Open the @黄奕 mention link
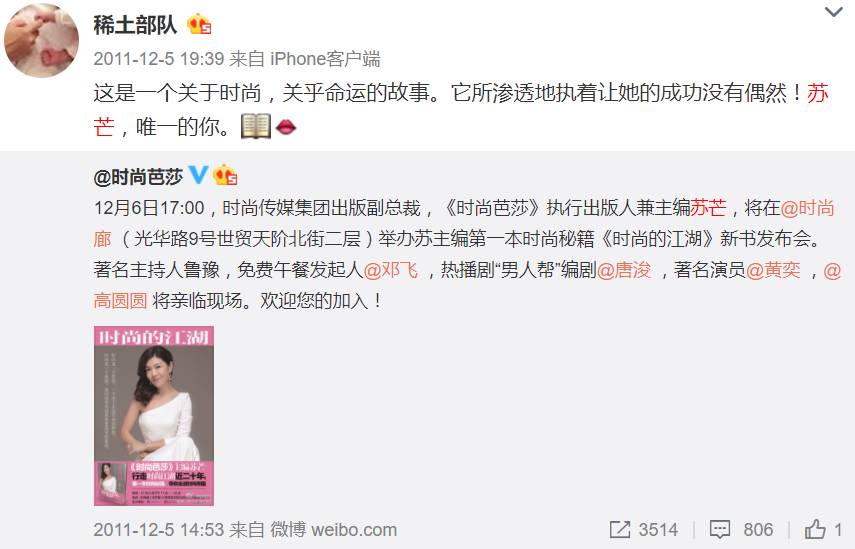Screen dimensions: 855x549 pos(773,270)
